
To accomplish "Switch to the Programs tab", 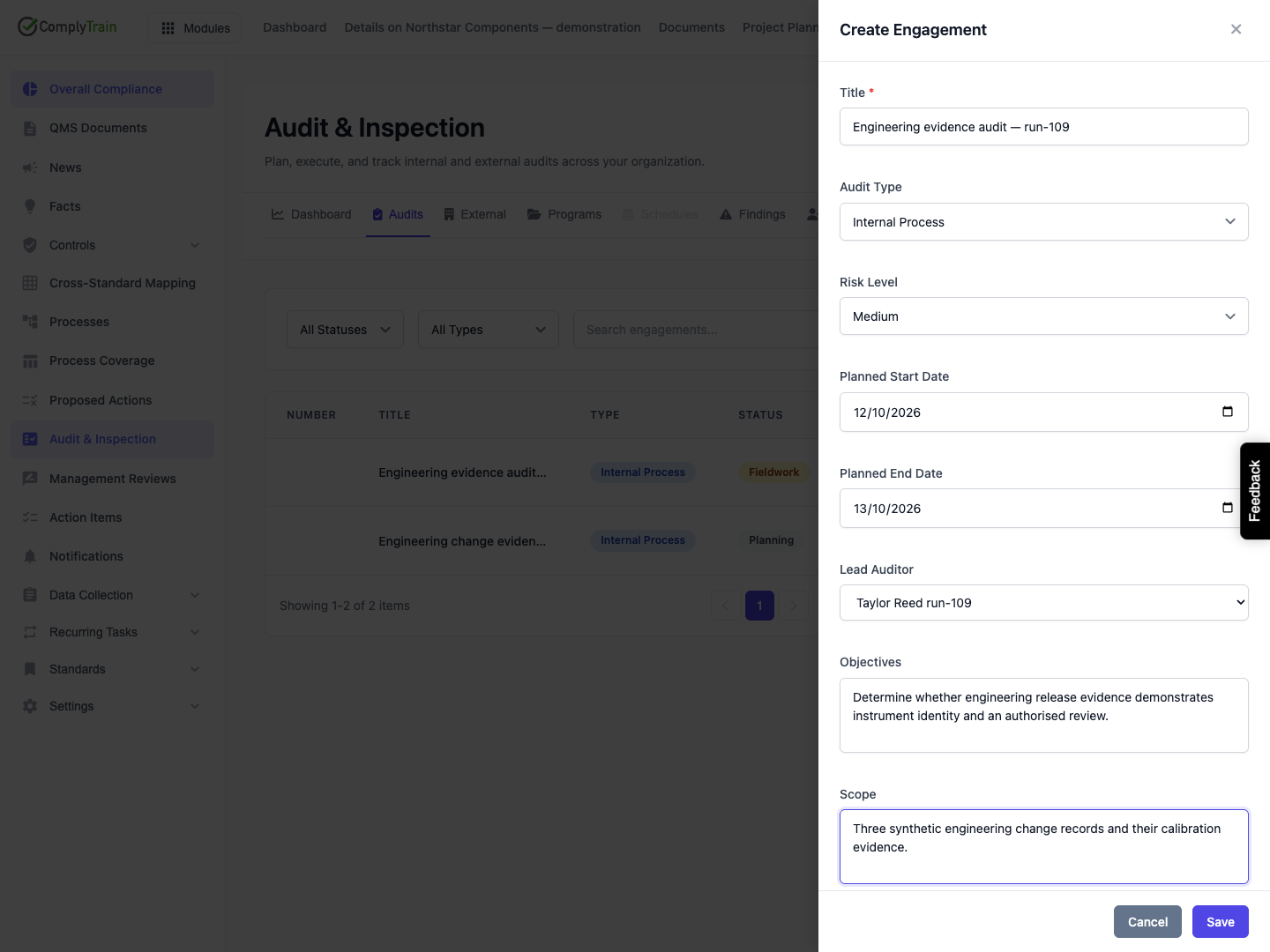I will tap(564, 214).
